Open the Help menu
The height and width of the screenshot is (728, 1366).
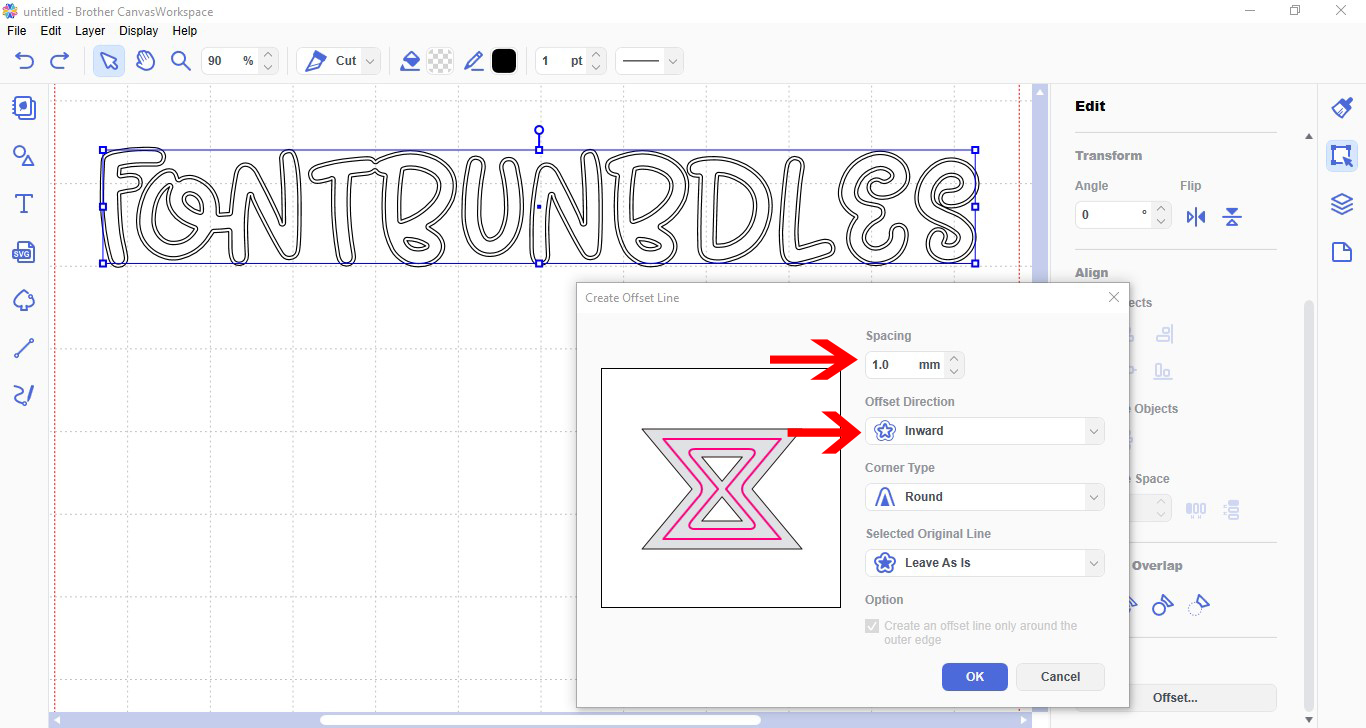tap(185, 31)
